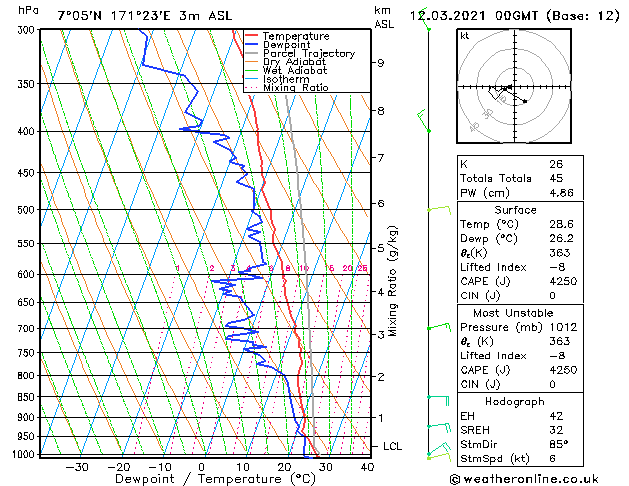Click the LCL level marker
The image size is (629, 486).
click(392, 446)
